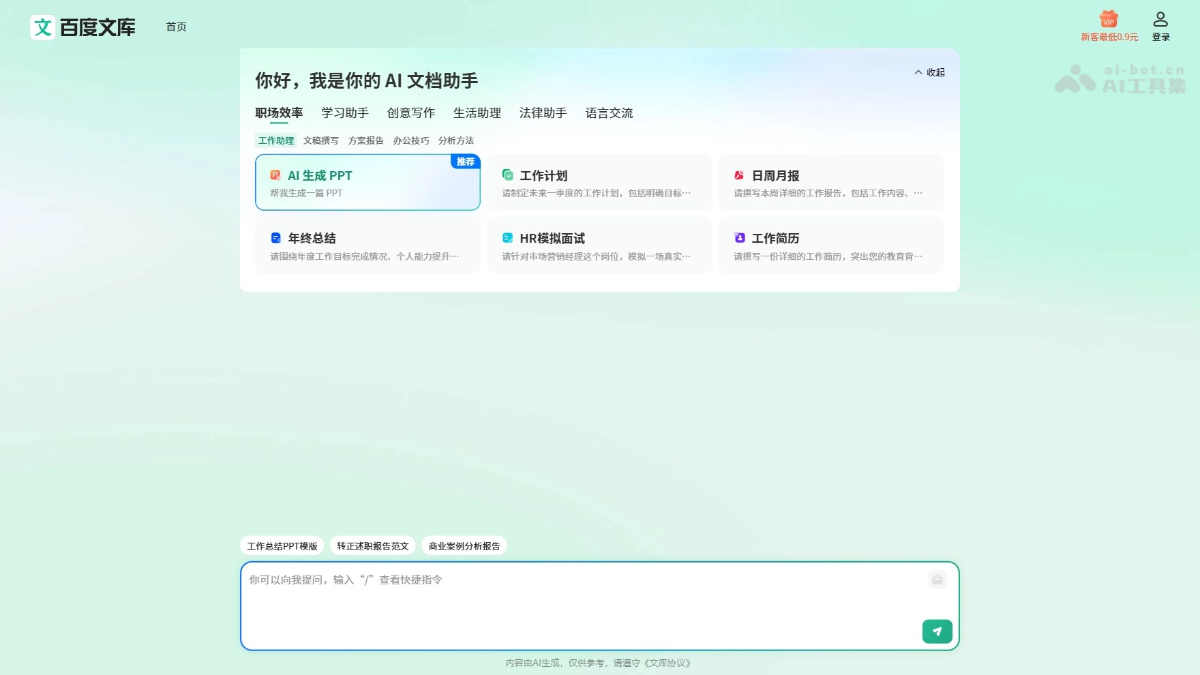Open the HR模拟面试 interview icon
This screenshot has height=675, width=1200.
pyautogui.click(x=510, y=238)
